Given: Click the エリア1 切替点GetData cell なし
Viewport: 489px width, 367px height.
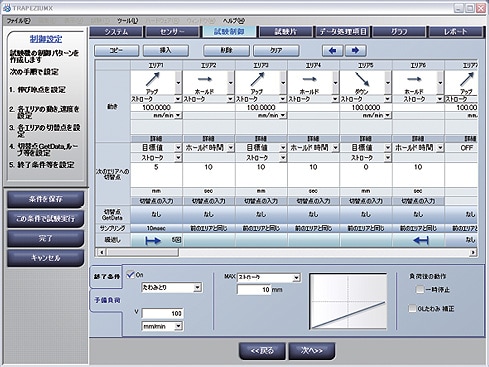Looking at the screenshot, I should 156,214.
